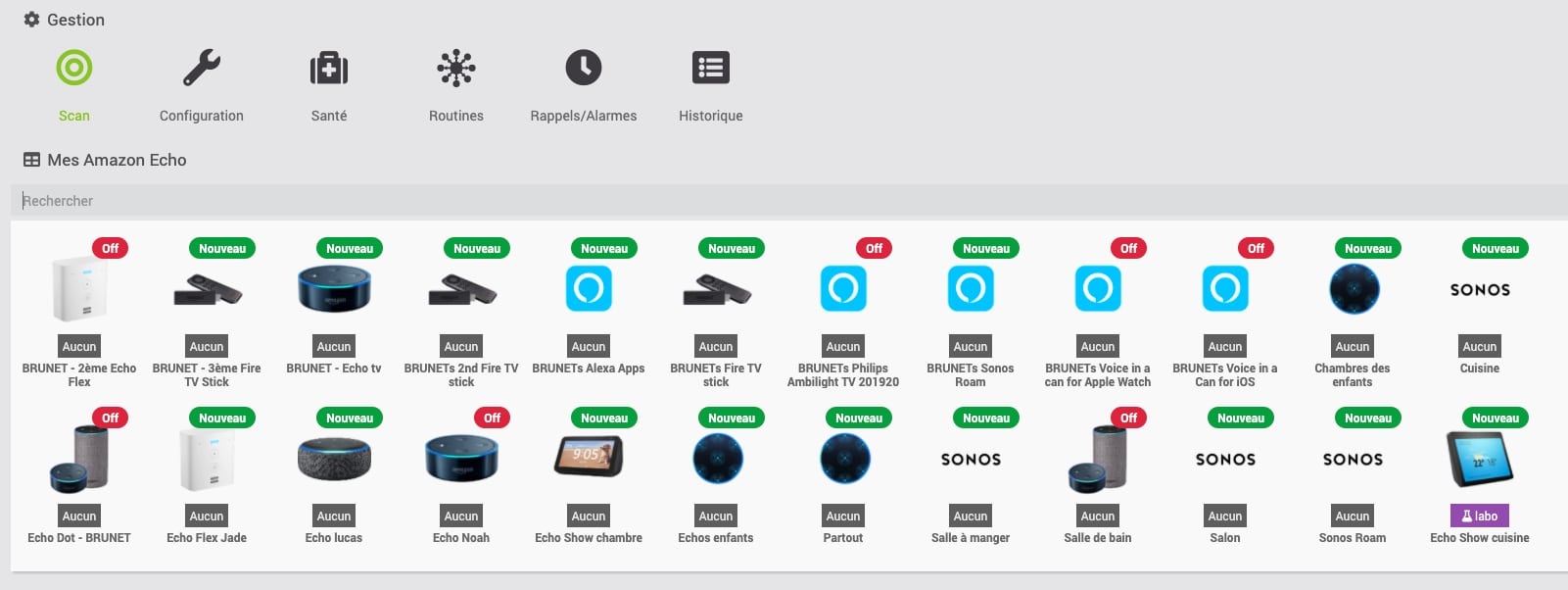Click Off badge on Voice in a Can for iOS
The width and height of the screenshot is (1568, 590).
tap(1256, 248)
